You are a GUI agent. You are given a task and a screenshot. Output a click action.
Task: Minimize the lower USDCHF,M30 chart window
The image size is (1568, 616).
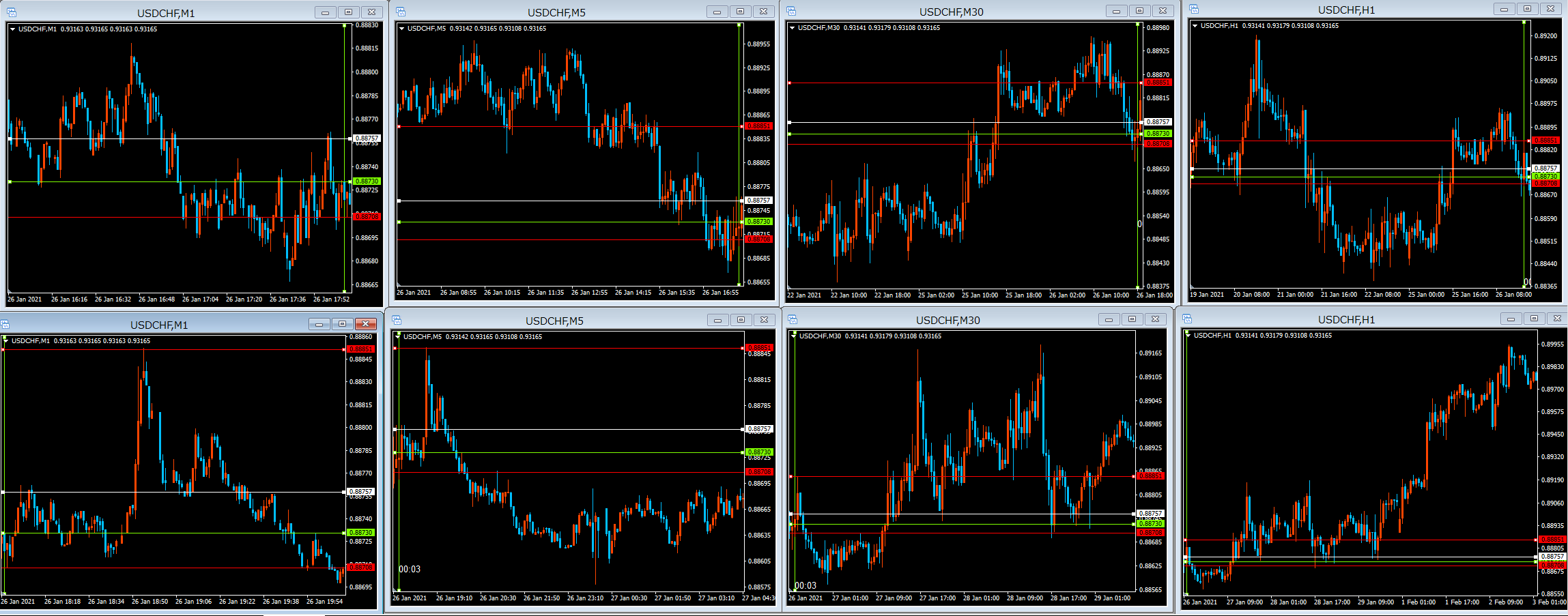pos(1109,319)
